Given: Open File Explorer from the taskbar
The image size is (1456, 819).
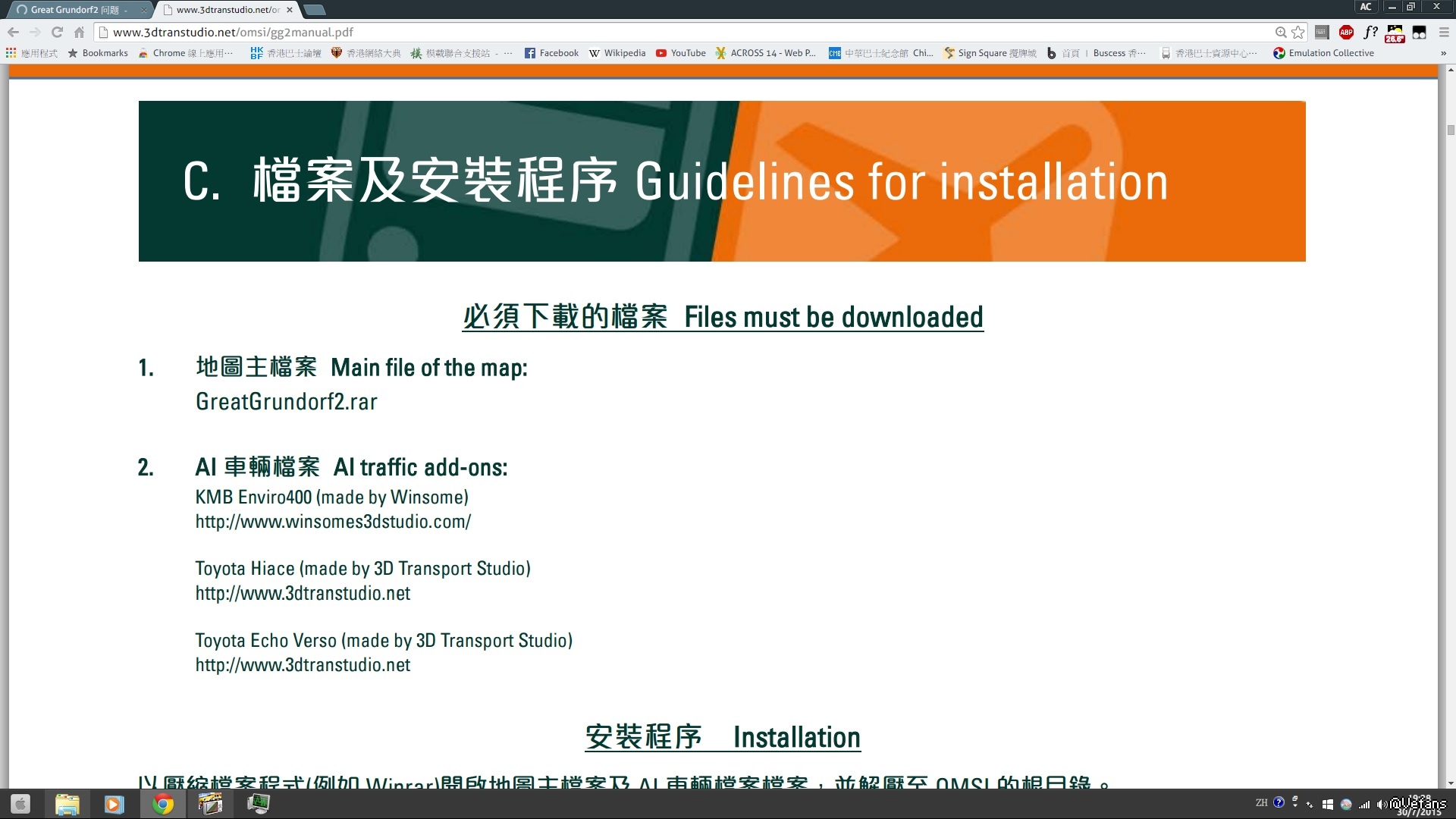Looking at the screenshot, I should [x=67, y=804].
